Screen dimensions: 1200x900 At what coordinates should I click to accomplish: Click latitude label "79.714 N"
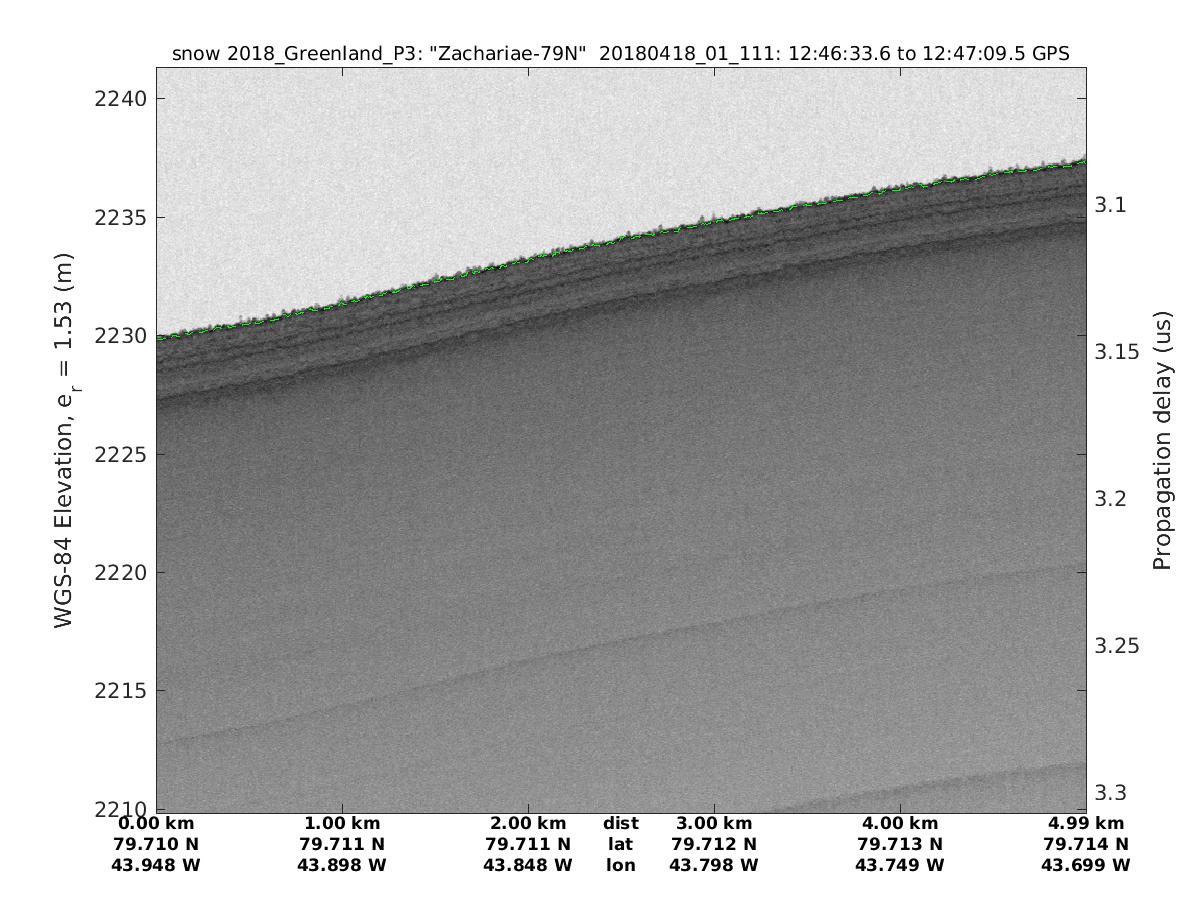[1086, 844]
